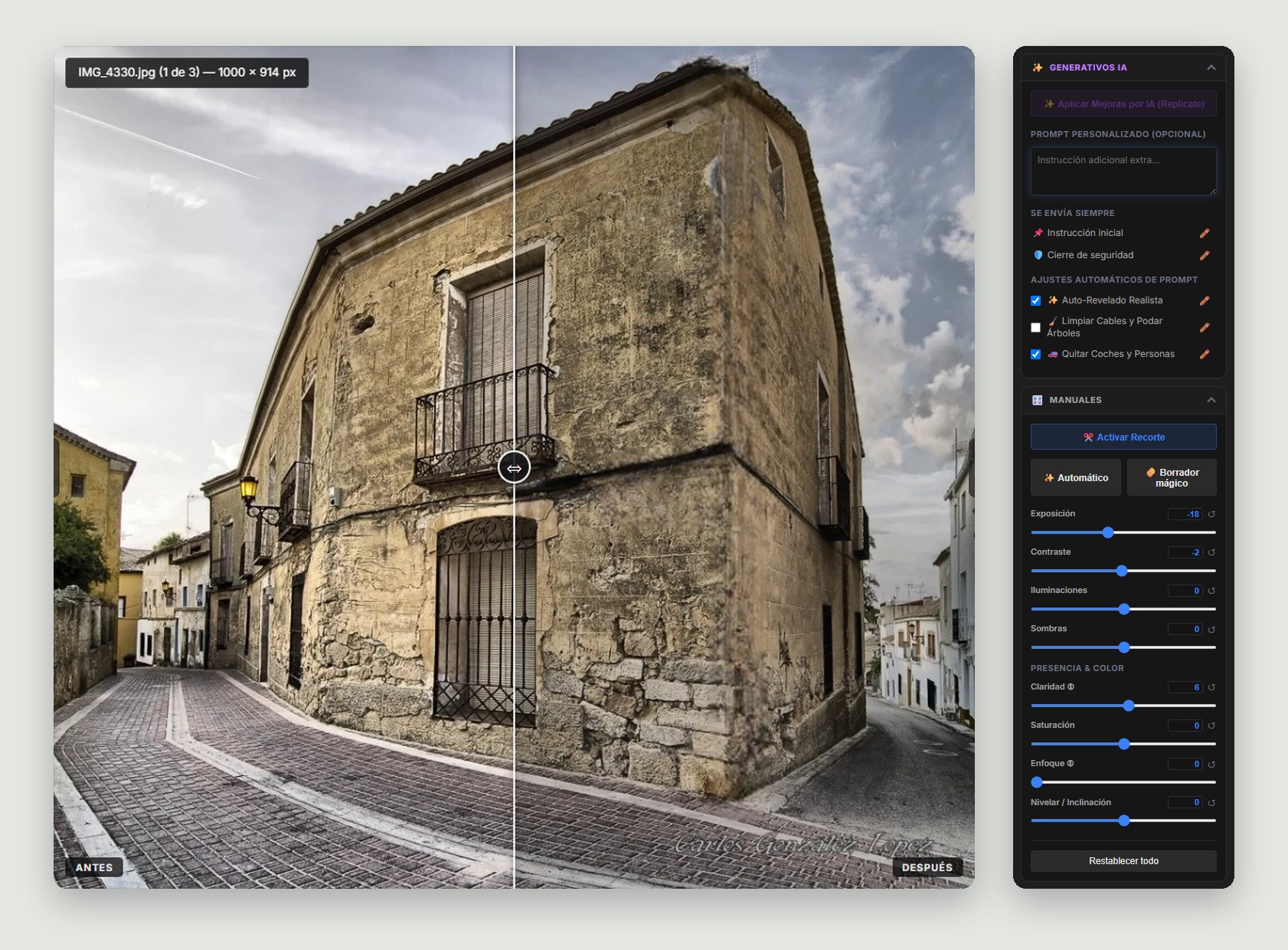This screenshot has width=1288, height=950.
Task: Click the Enfoque slider track
Action: (1123, 782)
